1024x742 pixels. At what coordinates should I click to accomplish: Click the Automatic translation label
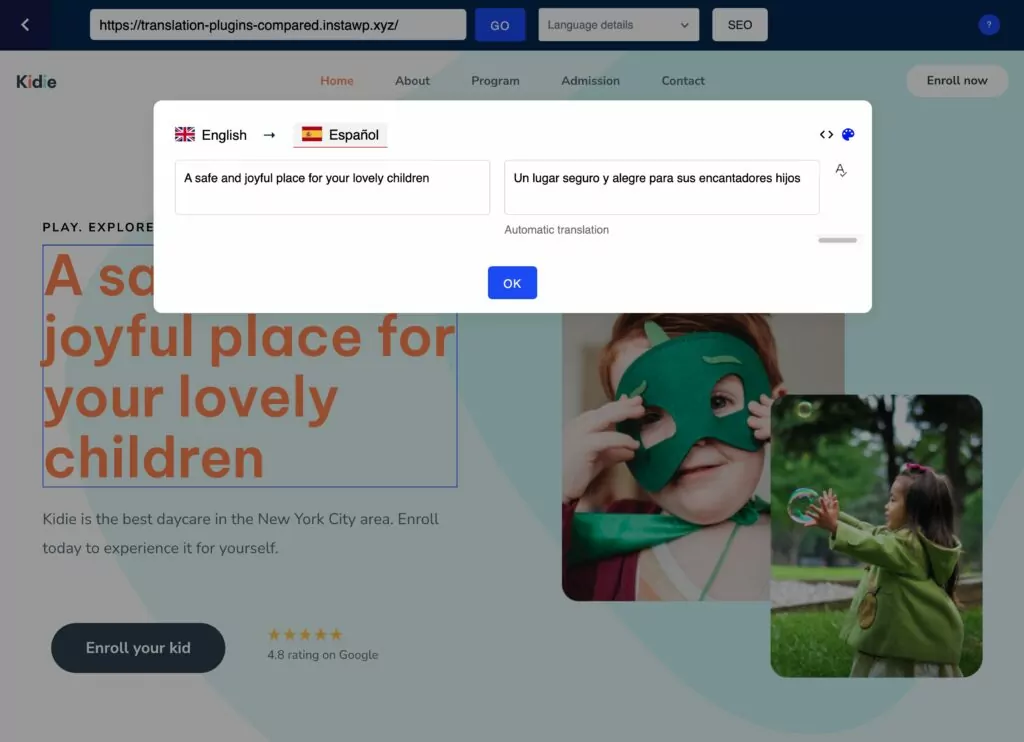pos(556,230)
